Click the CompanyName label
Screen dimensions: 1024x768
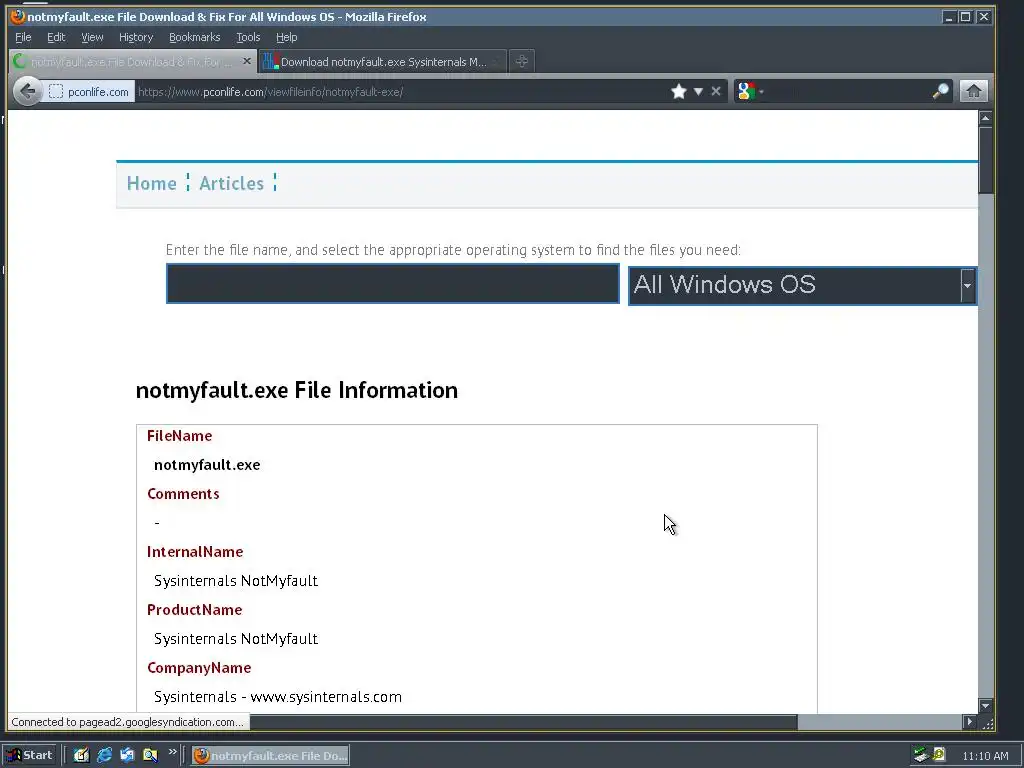pos(199,668)
